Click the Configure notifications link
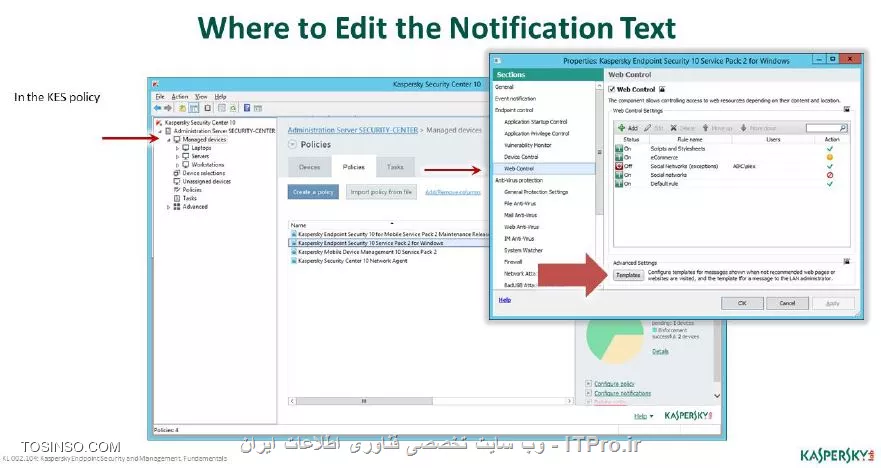 pyautogui.click(x=622, y=393)
